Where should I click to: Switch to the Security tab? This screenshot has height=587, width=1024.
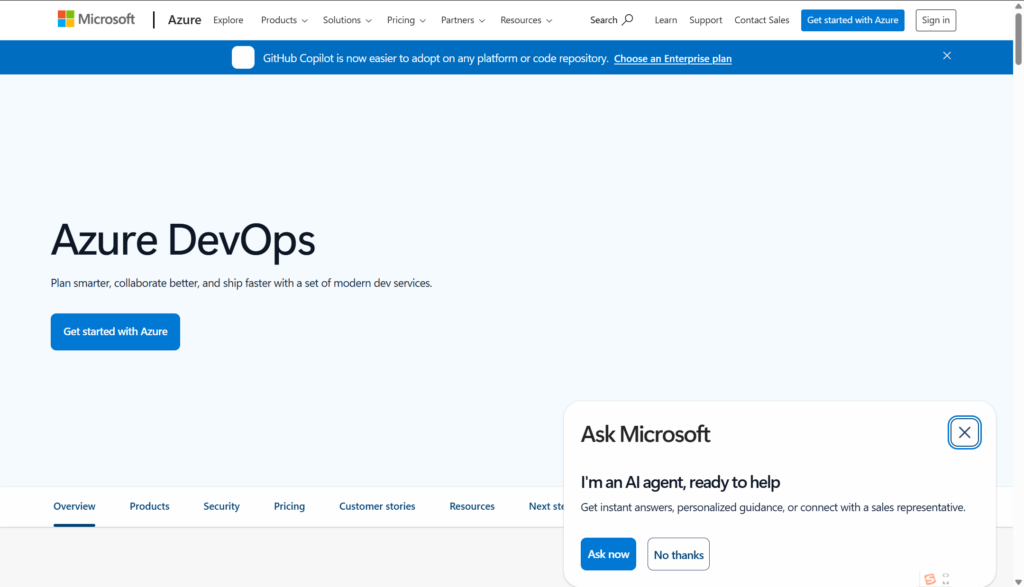221,506
